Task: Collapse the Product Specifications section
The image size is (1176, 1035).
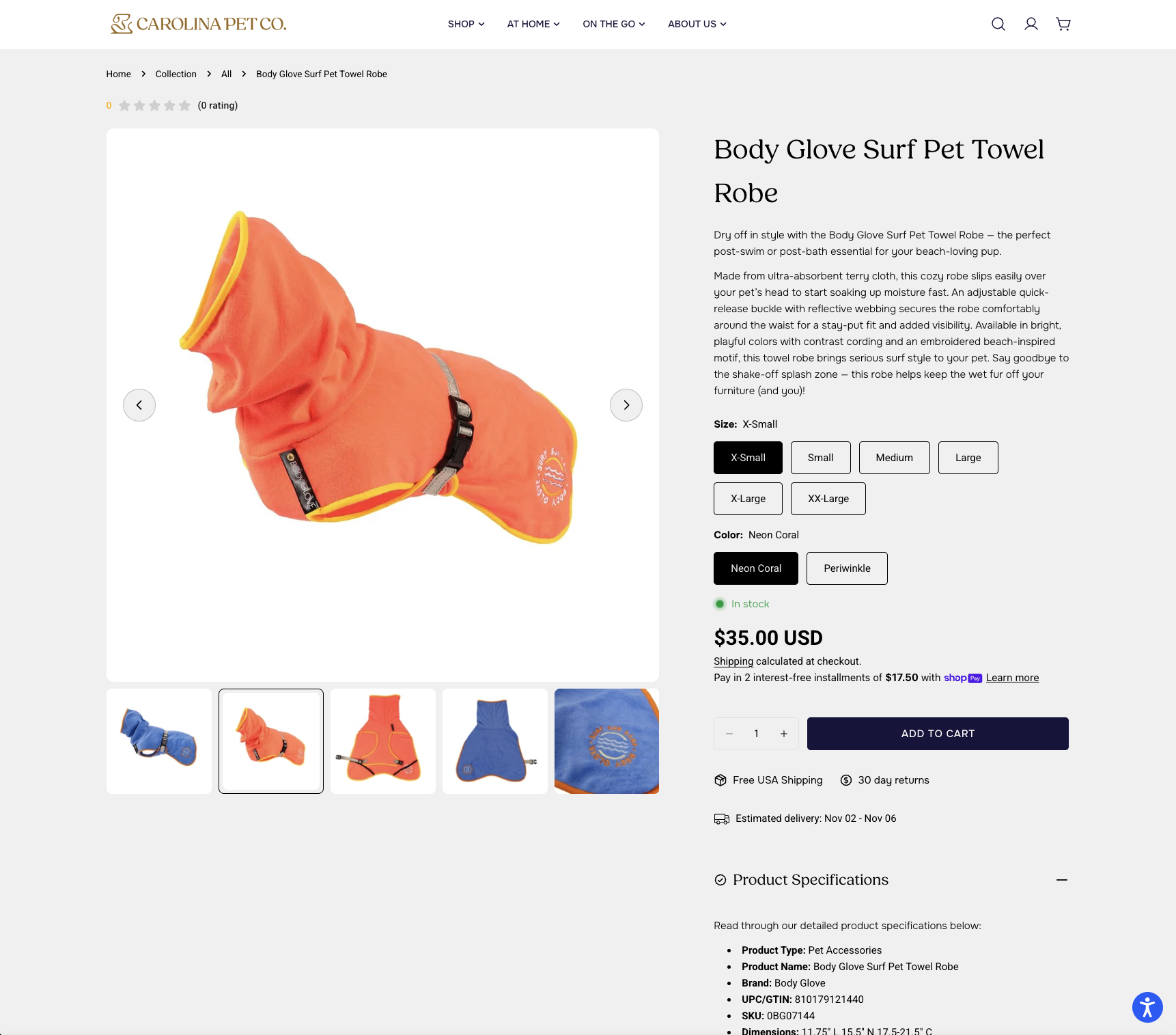Action: point(1062,880)
